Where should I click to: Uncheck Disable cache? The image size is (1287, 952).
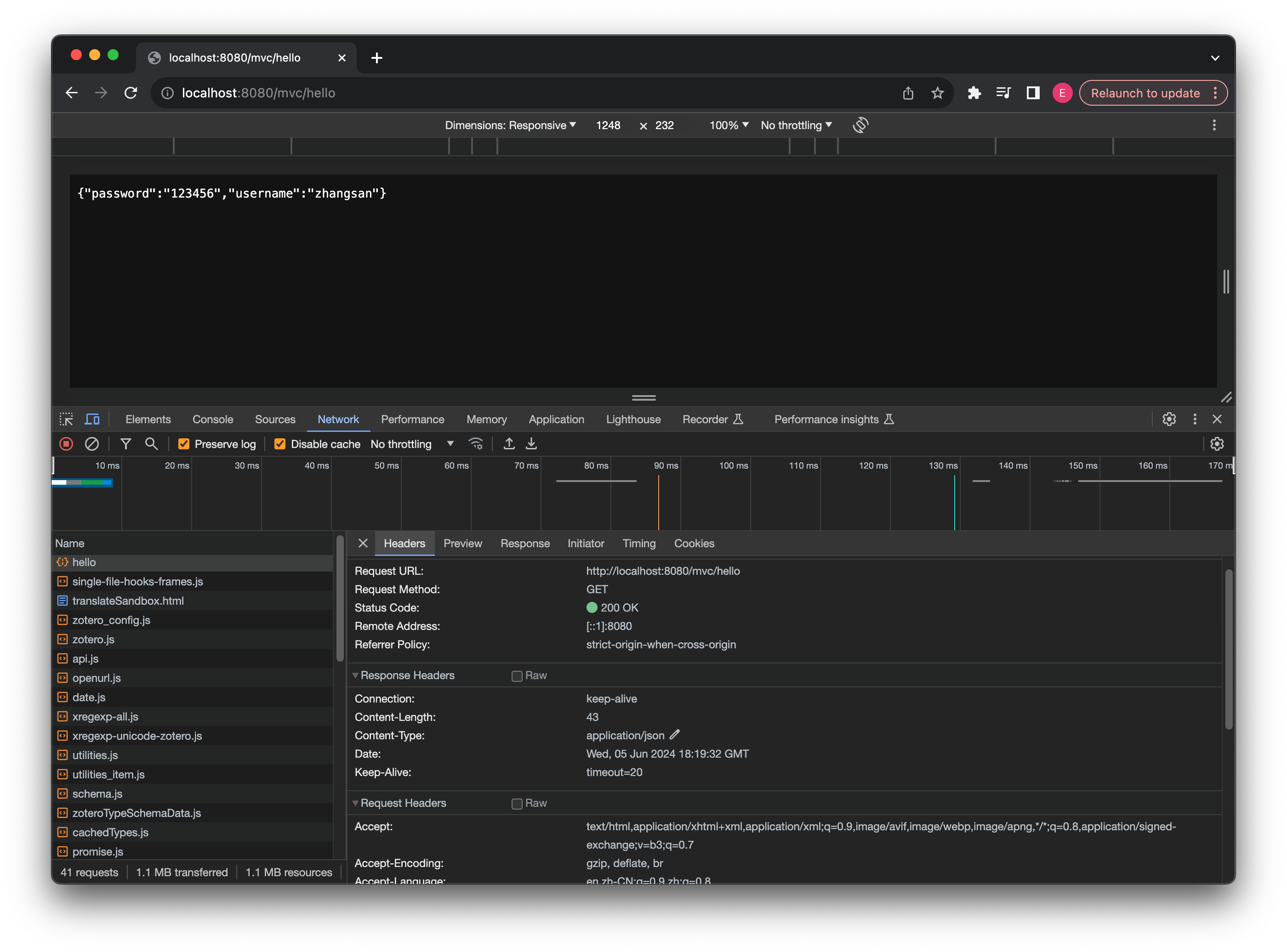(280, 444)
